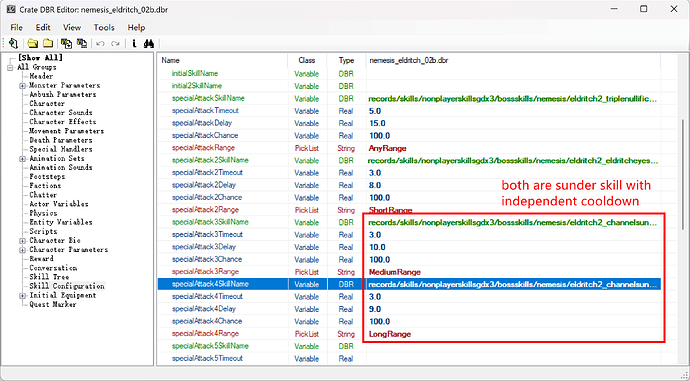Click the Type column header
690x381 pixels.
pos(346,61)
